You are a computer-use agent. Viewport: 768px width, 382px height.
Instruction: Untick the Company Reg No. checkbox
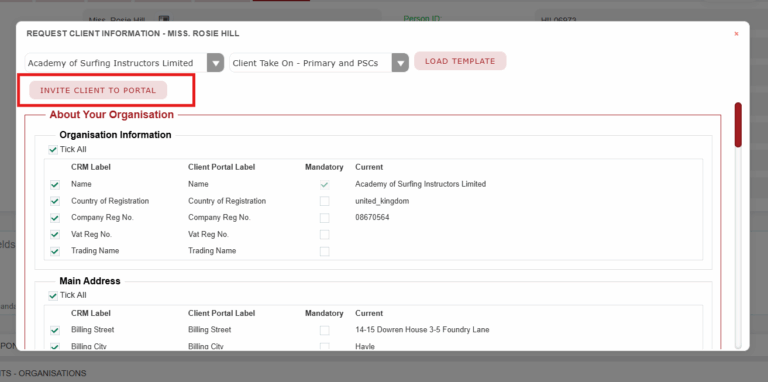(55, 218)
